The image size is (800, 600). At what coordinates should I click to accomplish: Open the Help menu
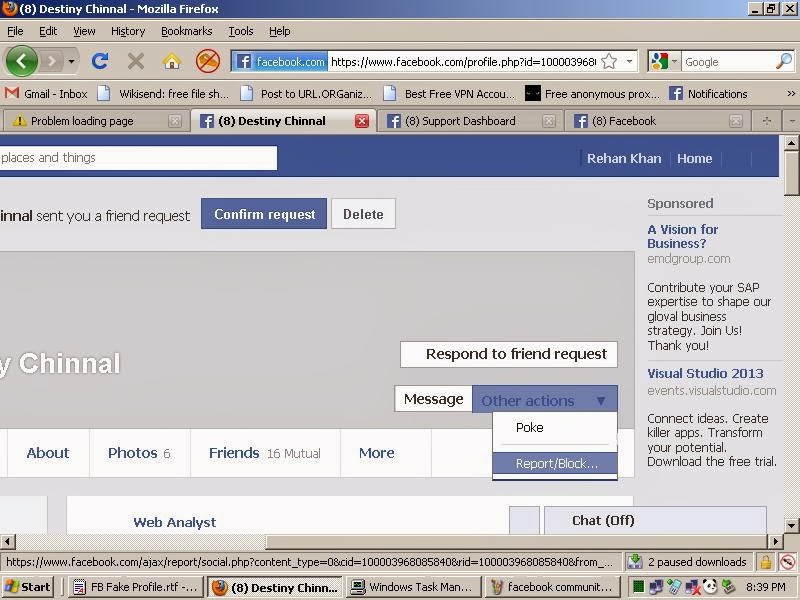[x=280, y=31]
